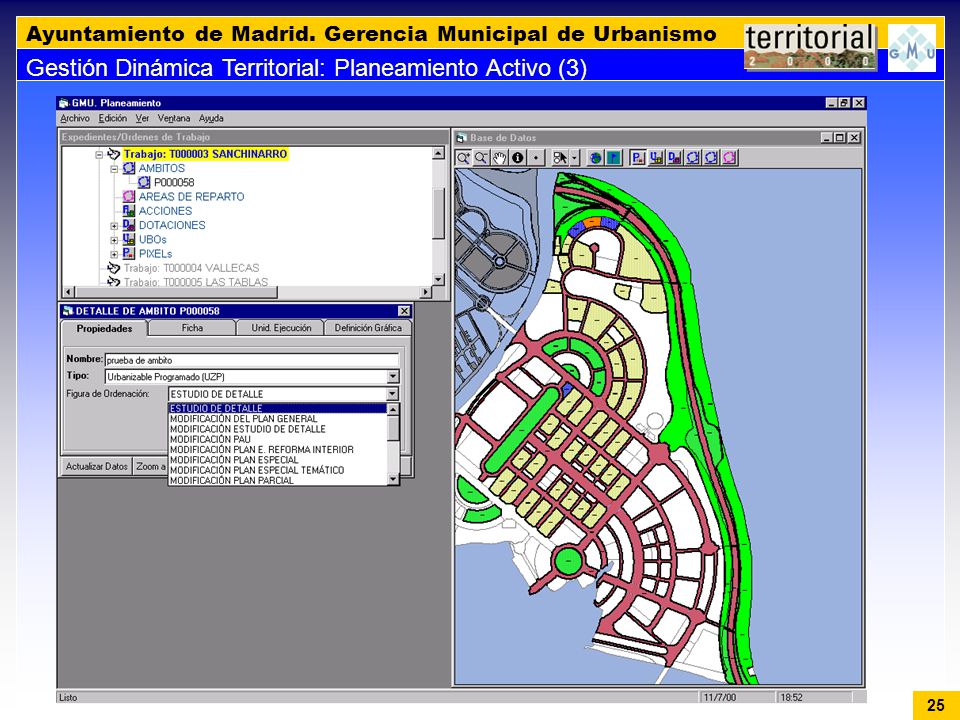Expand the DOTACIONES tree node

tap(114, 225)
